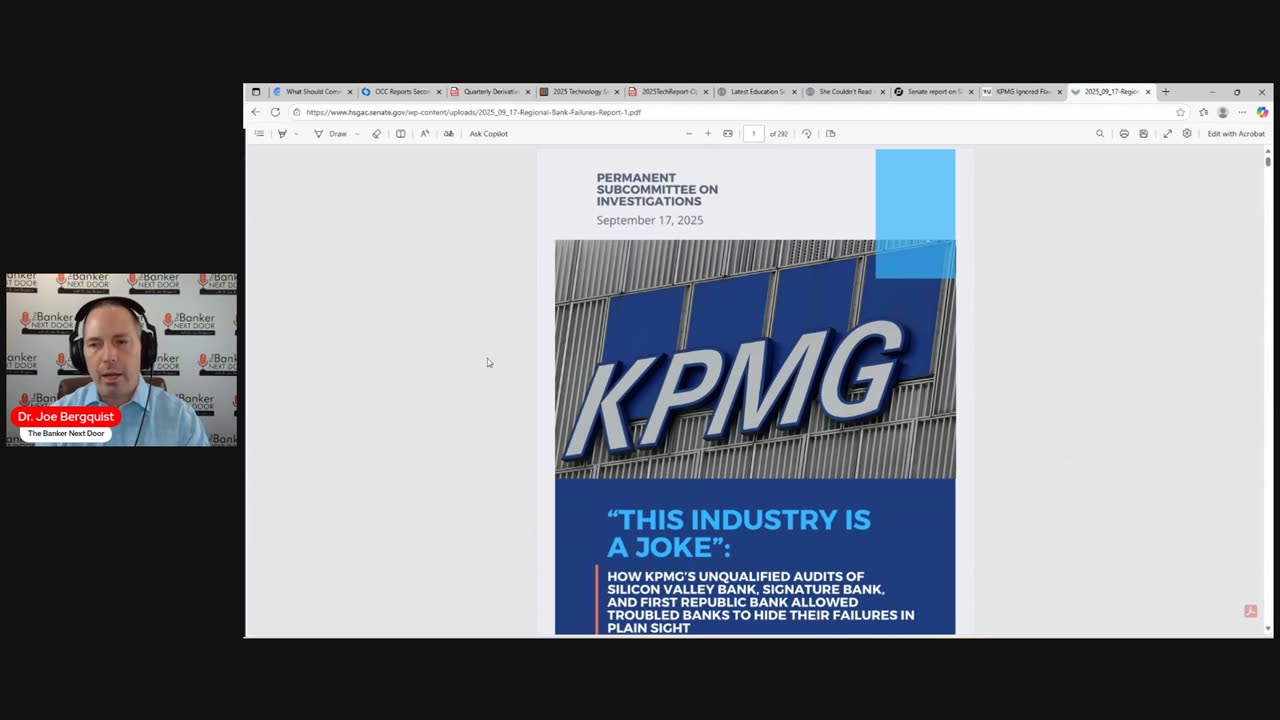Click Edit with Acrobat
The image size is (1280, 720).
pyautogui.click(x=1236, y=133)
